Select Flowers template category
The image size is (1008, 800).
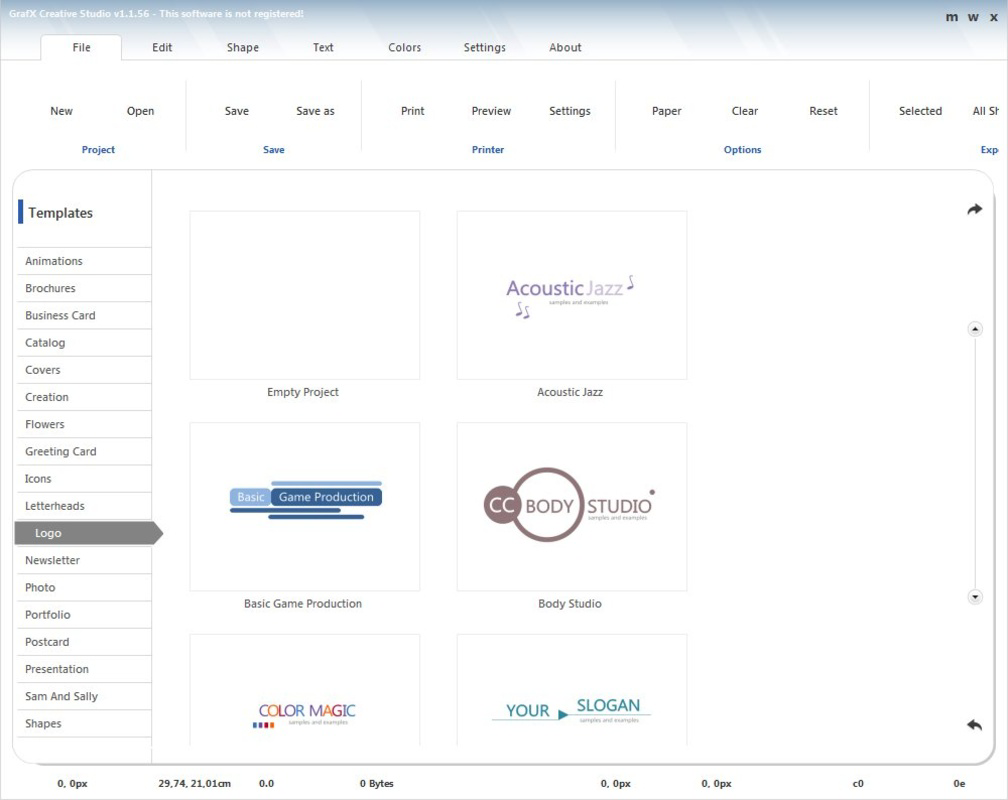(84, 424)
